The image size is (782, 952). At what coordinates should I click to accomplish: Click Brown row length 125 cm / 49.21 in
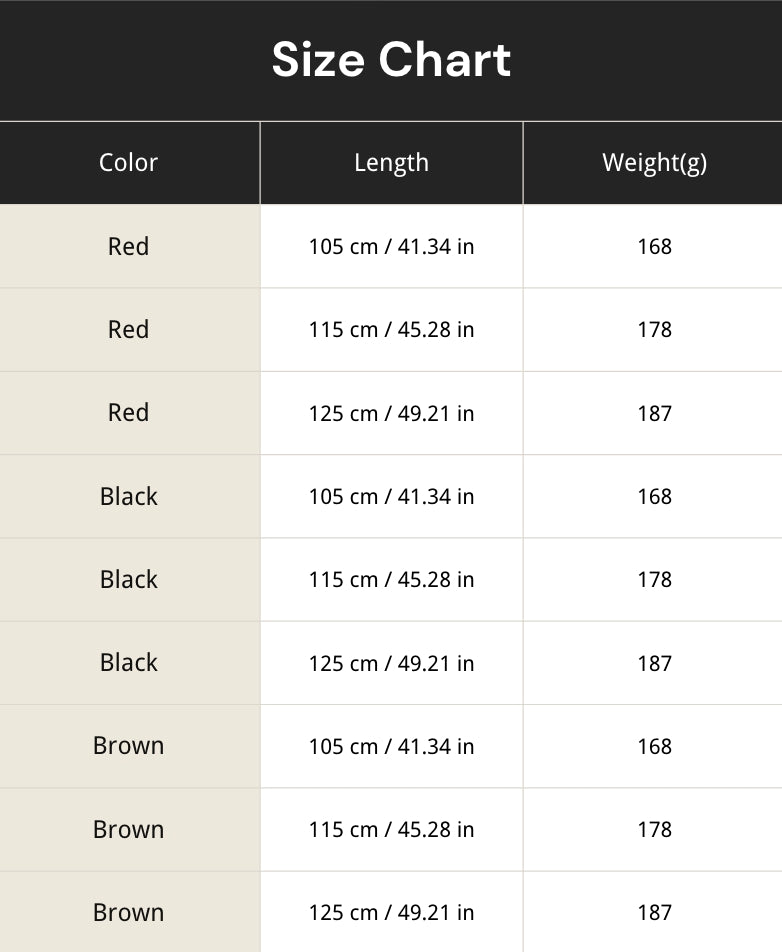[391, 913]
